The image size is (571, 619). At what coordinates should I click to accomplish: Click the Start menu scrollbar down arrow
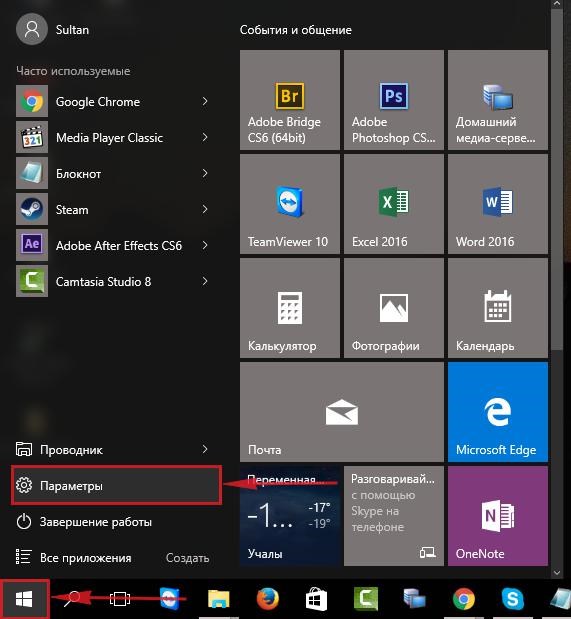pos(557,572)
